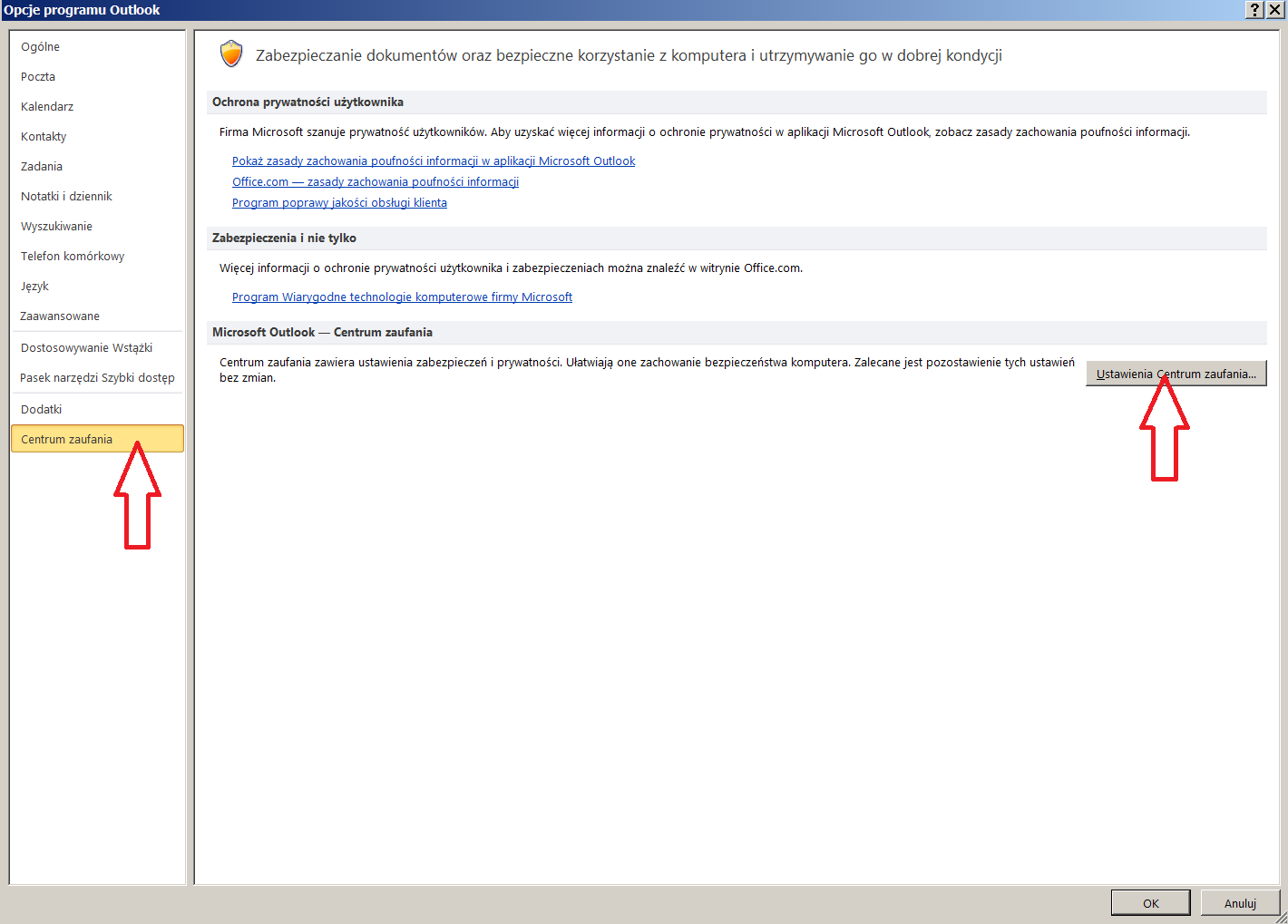Close the Opcje programu Outlook dialog
1288x924 pixels.
tap(1275, 9)
